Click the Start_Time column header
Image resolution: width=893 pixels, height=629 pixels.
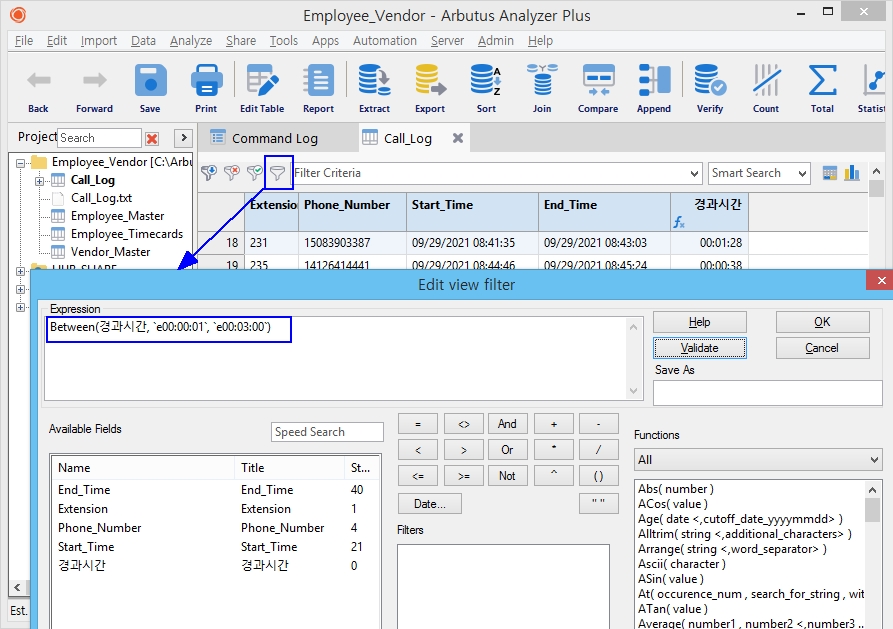click(x=472, y=211)
